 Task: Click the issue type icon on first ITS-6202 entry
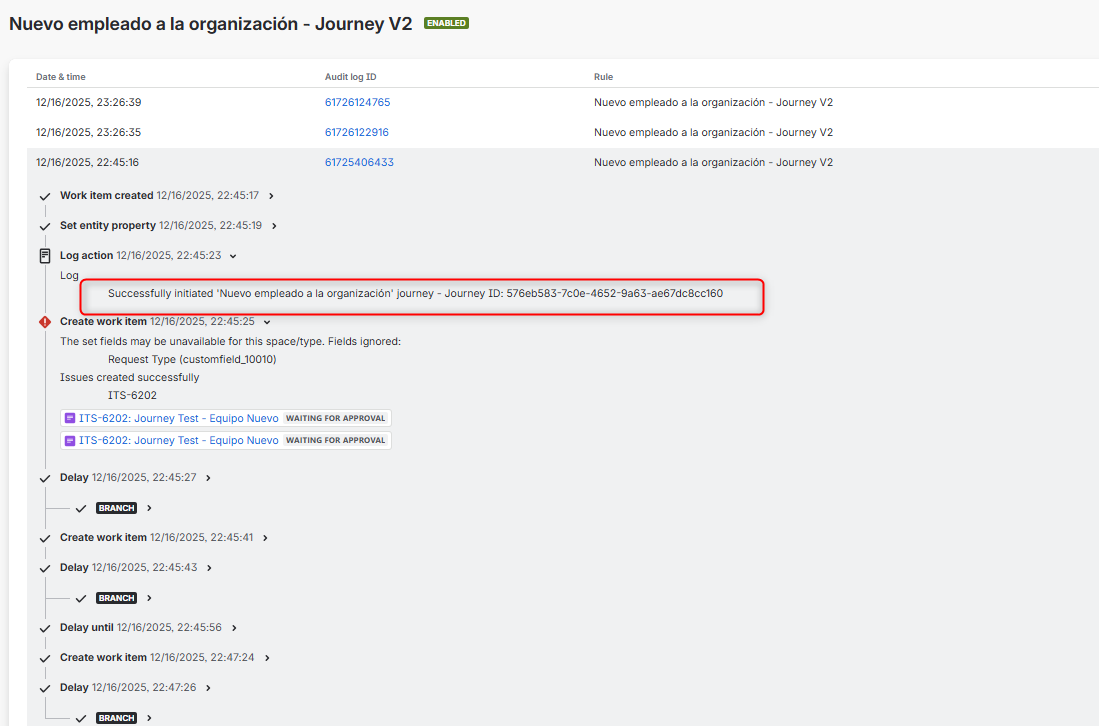pos(69,418)
